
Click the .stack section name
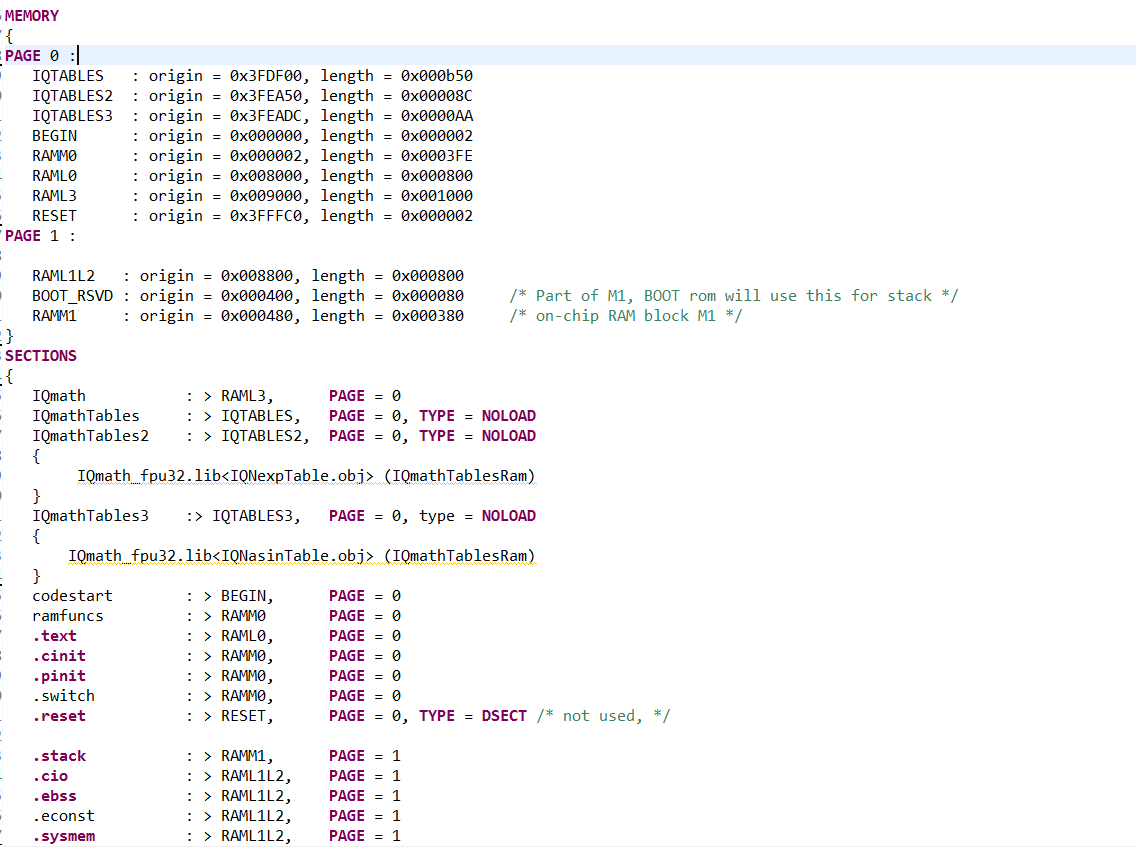click(x=59, y=756)
